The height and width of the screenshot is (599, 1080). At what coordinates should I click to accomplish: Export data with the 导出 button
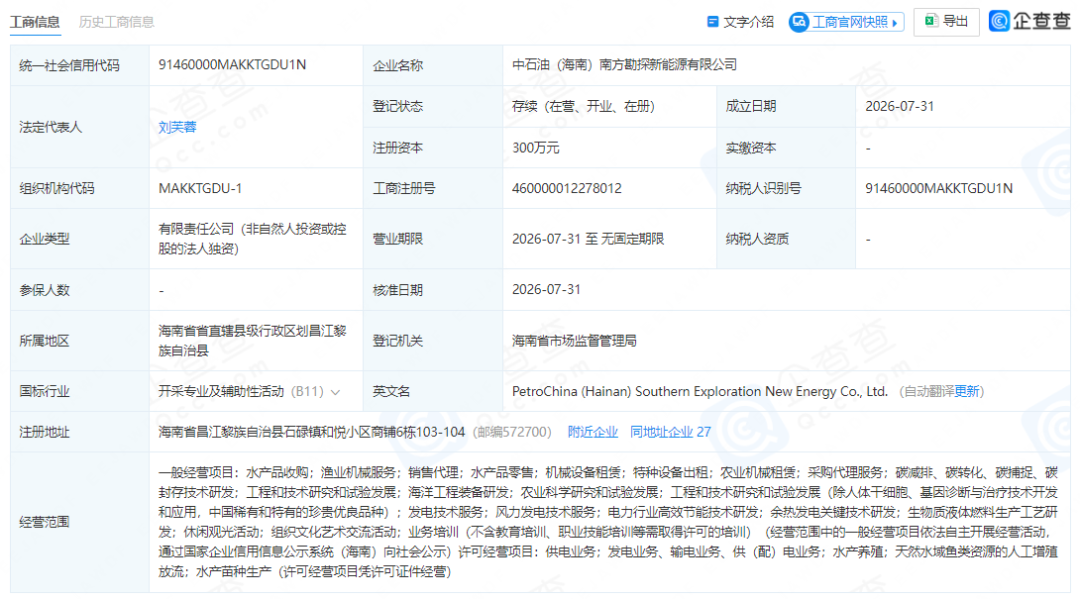[946, 22]
